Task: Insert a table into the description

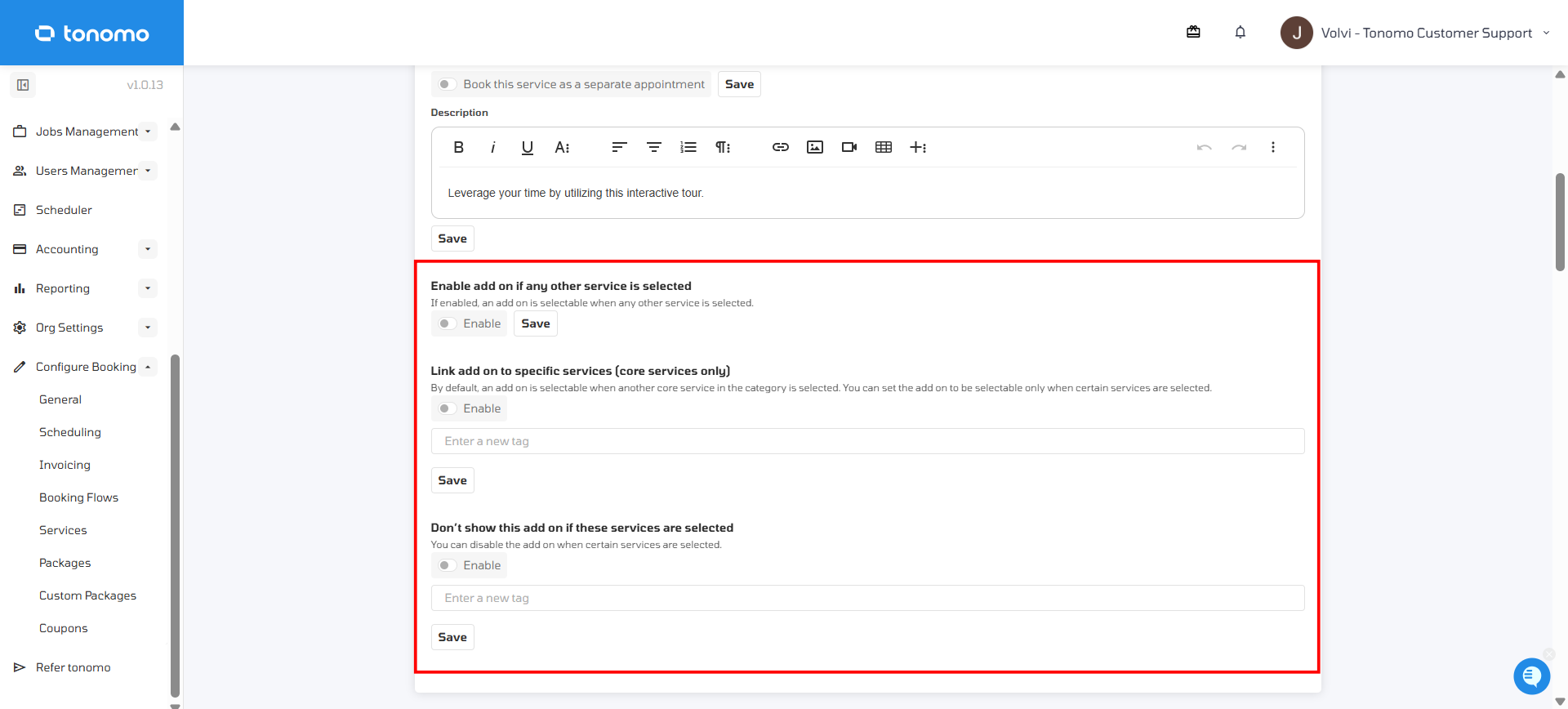Action: point(883,147)
